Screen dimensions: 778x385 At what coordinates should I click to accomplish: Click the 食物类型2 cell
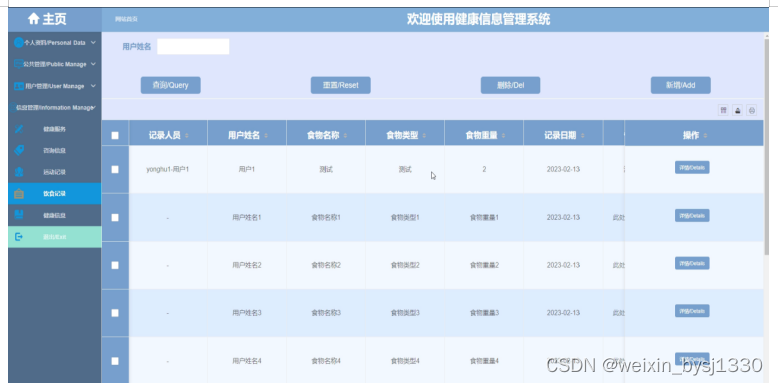pos(405,265)
